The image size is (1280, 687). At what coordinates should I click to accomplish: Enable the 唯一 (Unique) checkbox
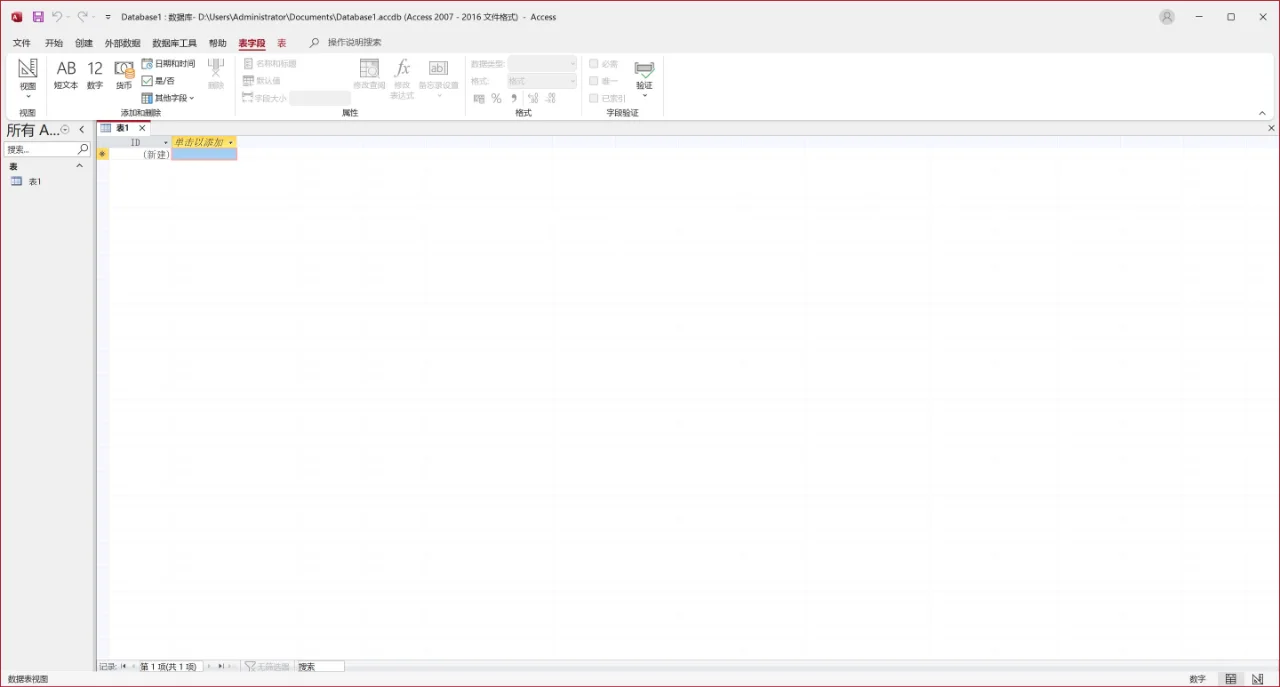click(x=594, y=81)
